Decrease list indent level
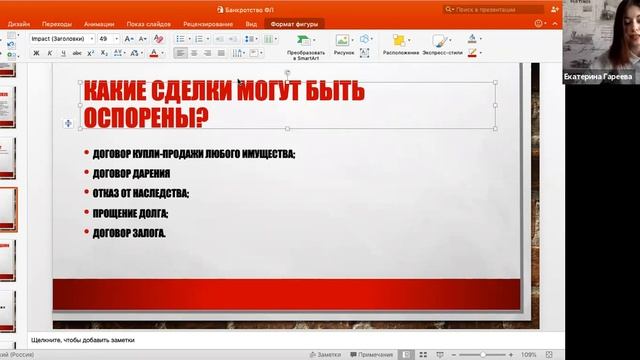 coord(219,39)
